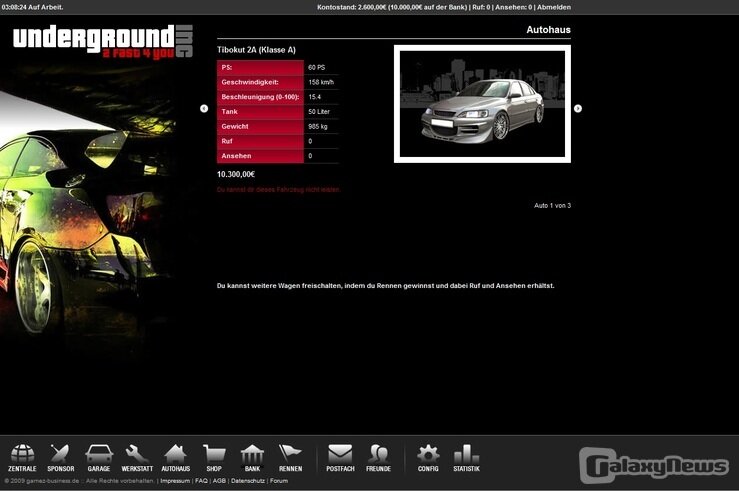Open the Werkstatt wrench icon
The width and height of the screenshot is (739, 491).
click(137, 458)
